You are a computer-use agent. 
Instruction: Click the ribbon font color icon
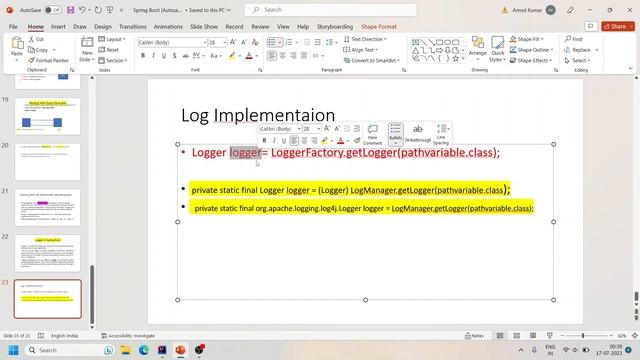click(249, 56)
